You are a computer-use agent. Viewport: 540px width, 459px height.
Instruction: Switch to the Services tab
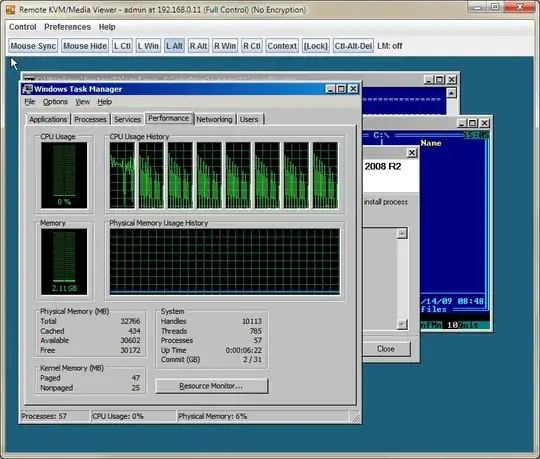[x=127, y=119]
